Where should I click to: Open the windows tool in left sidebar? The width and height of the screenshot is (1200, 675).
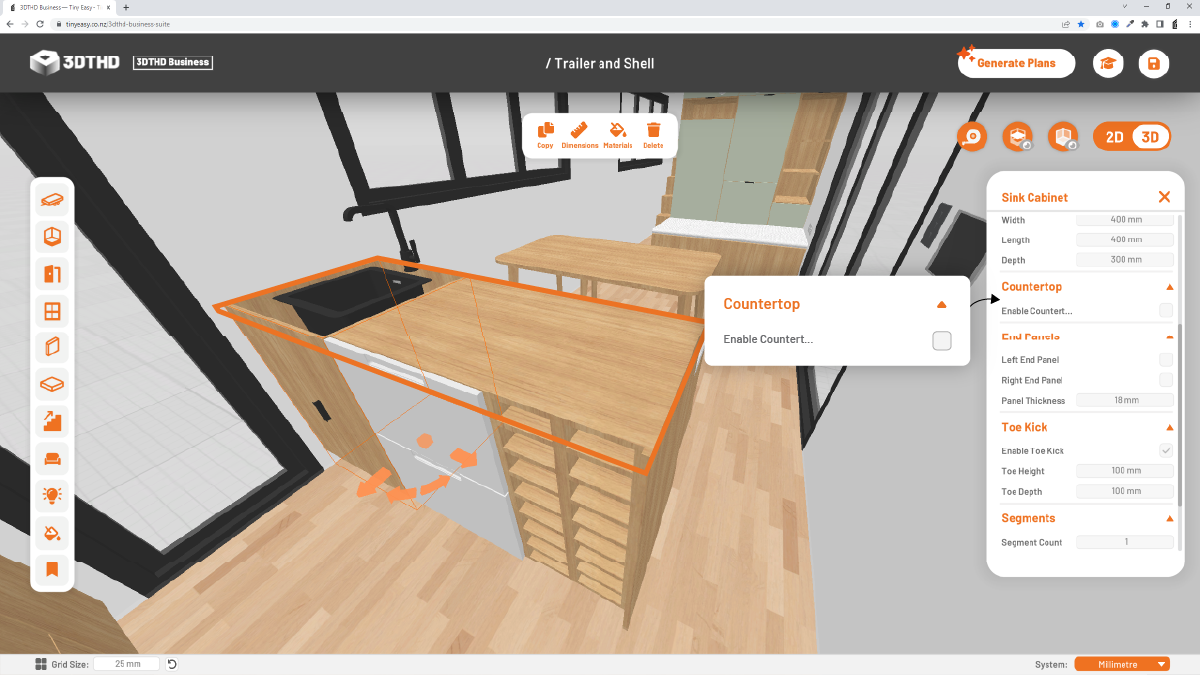click(x=52, y=311)
